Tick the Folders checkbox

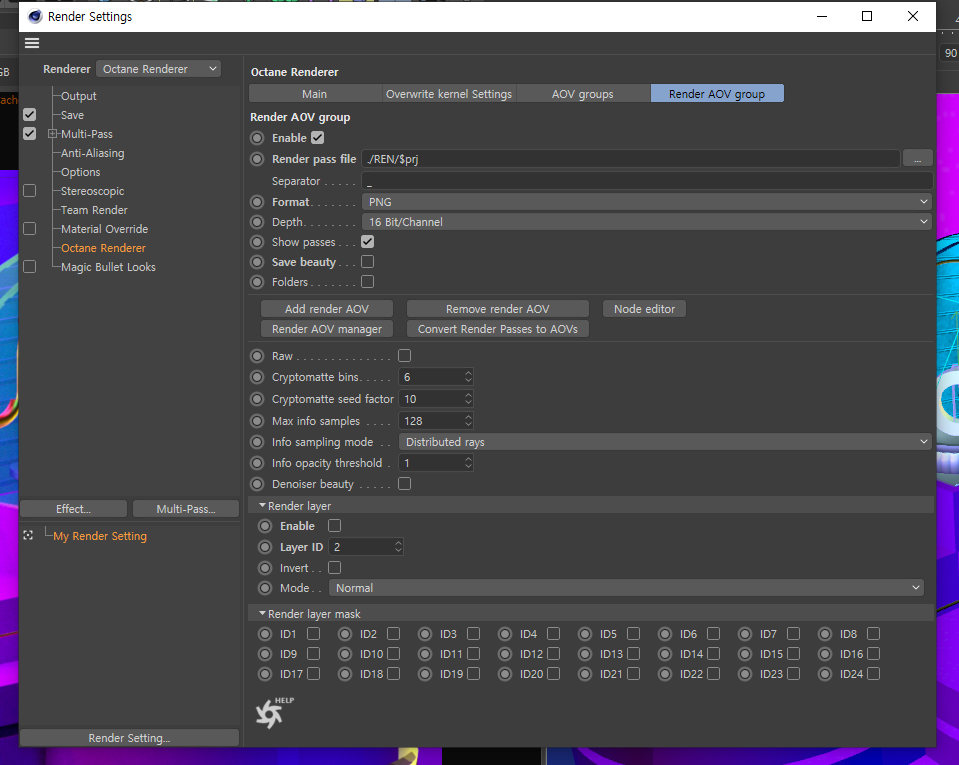point(368,282)
